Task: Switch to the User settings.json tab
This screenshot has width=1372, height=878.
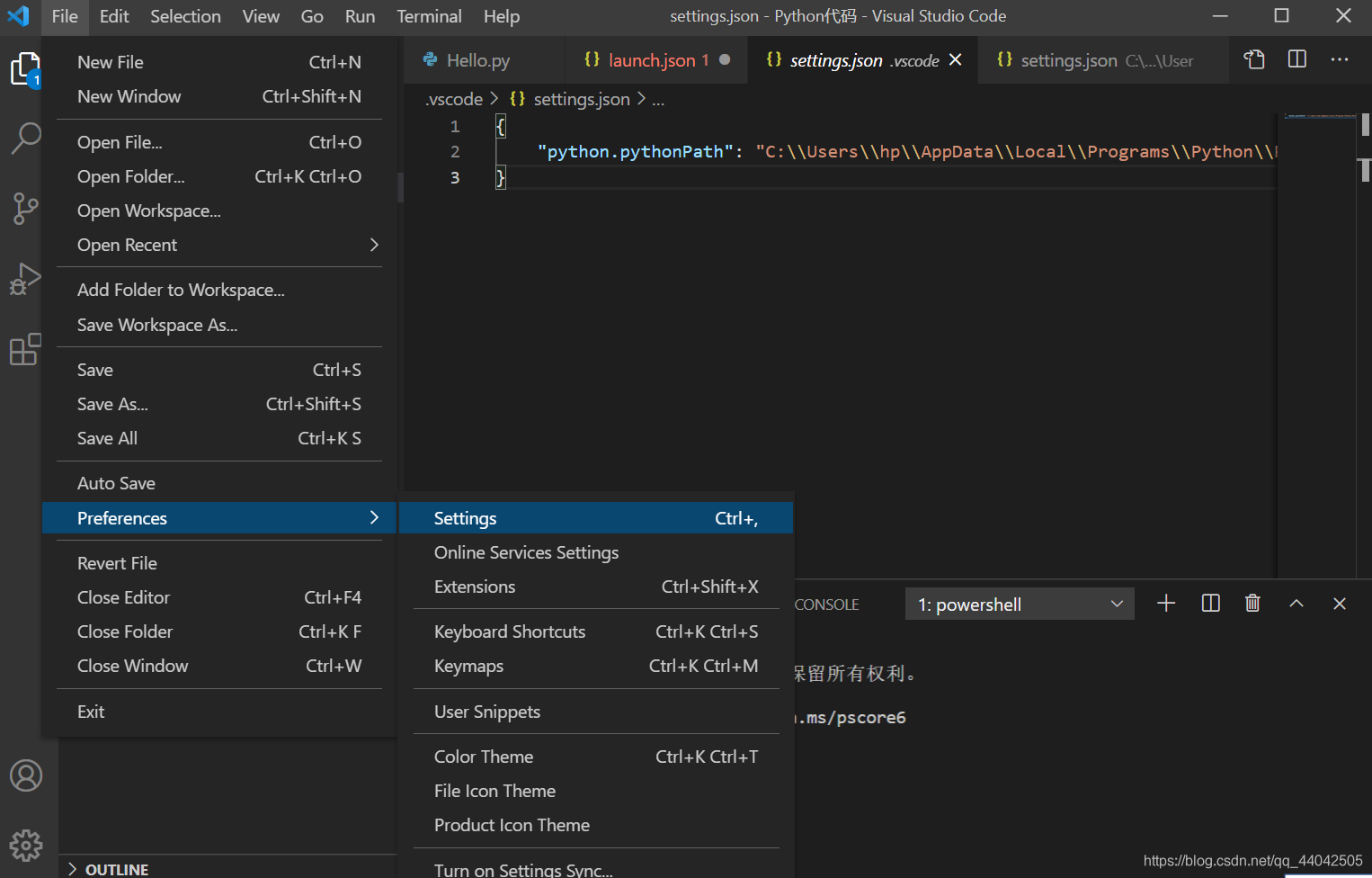Action: (1103, 60)
